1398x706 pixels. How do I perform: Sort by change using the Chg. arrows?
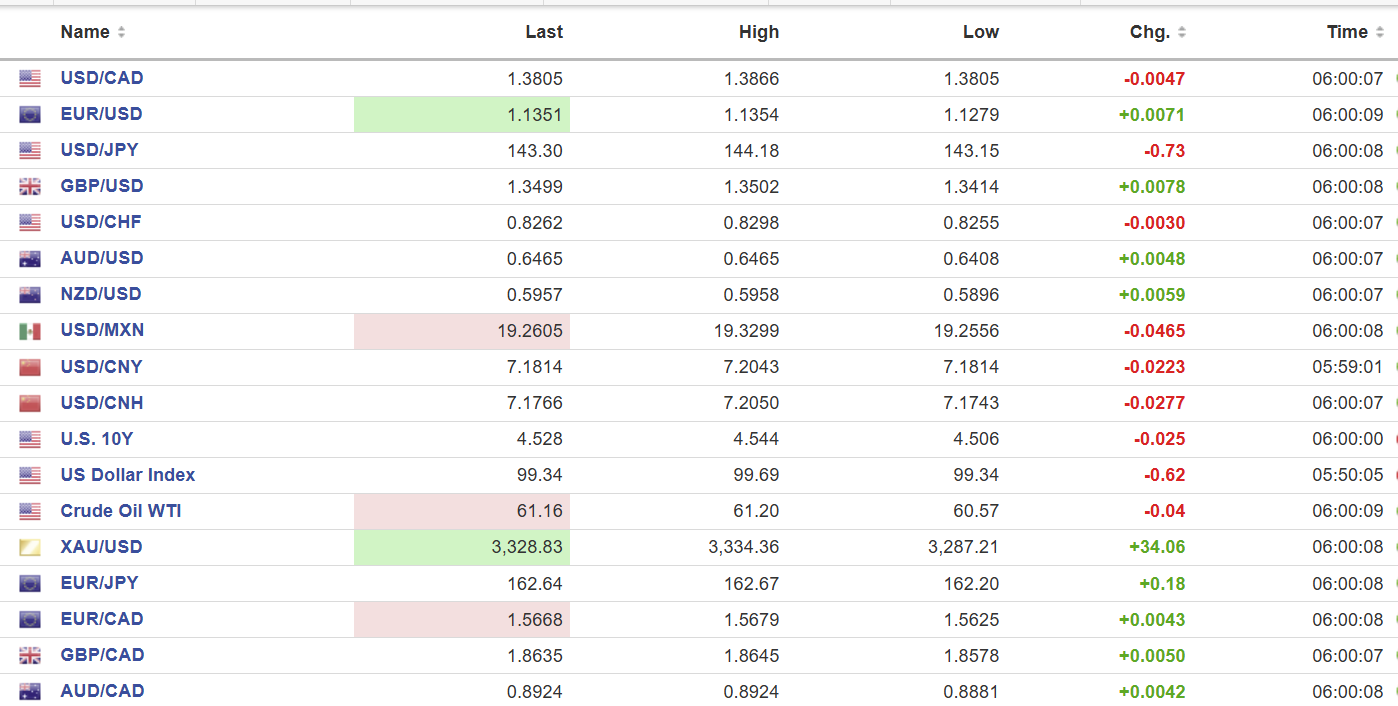point(1181,32)
